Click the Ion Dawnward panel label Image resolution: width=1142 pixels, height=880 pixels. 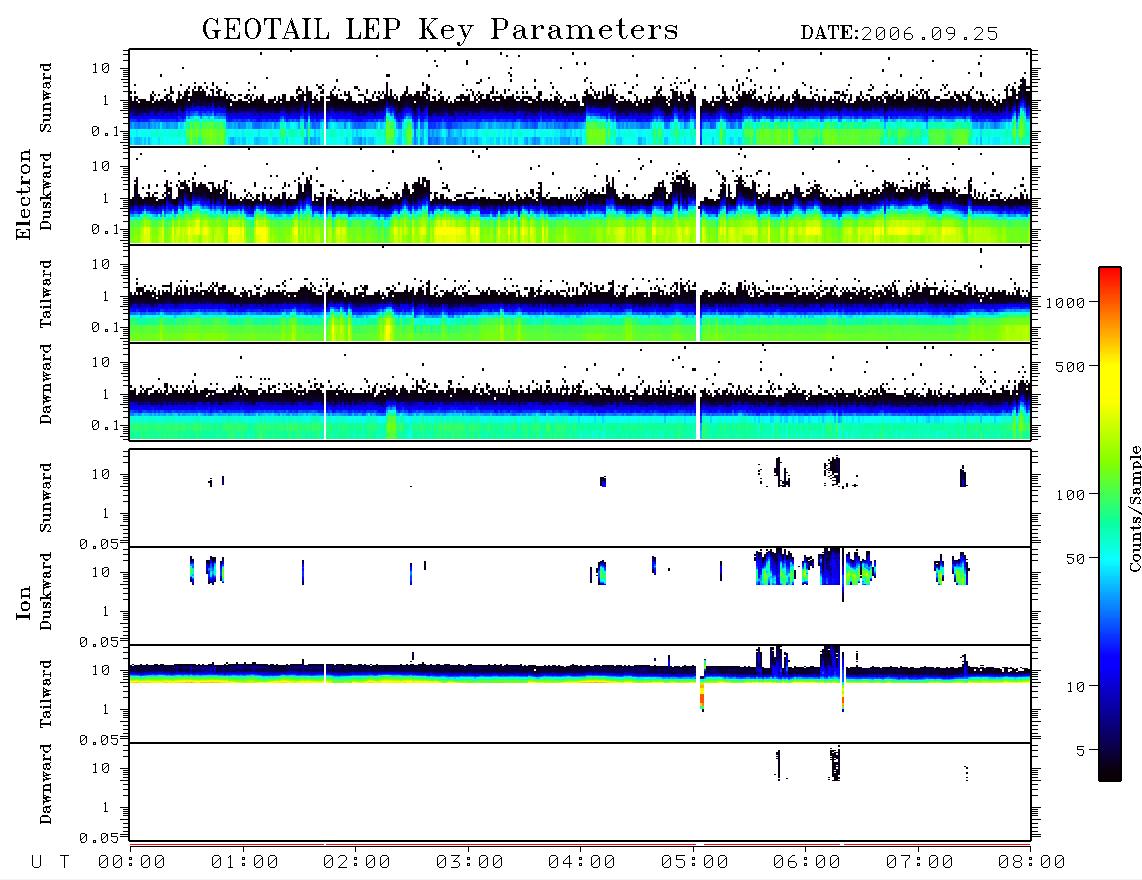coord(46,784)
